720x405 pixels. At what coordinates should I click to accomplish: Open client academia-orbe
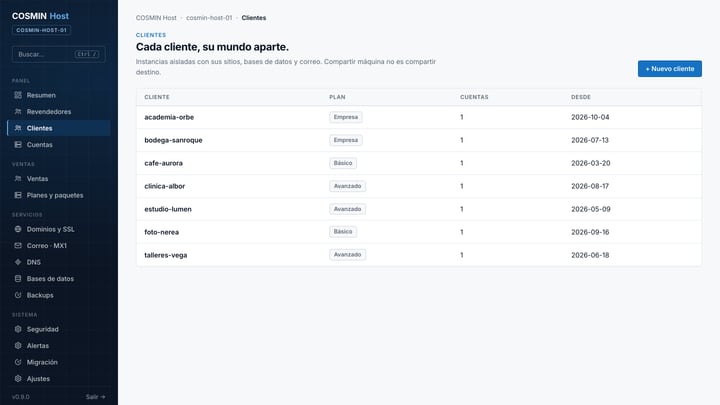169,117
